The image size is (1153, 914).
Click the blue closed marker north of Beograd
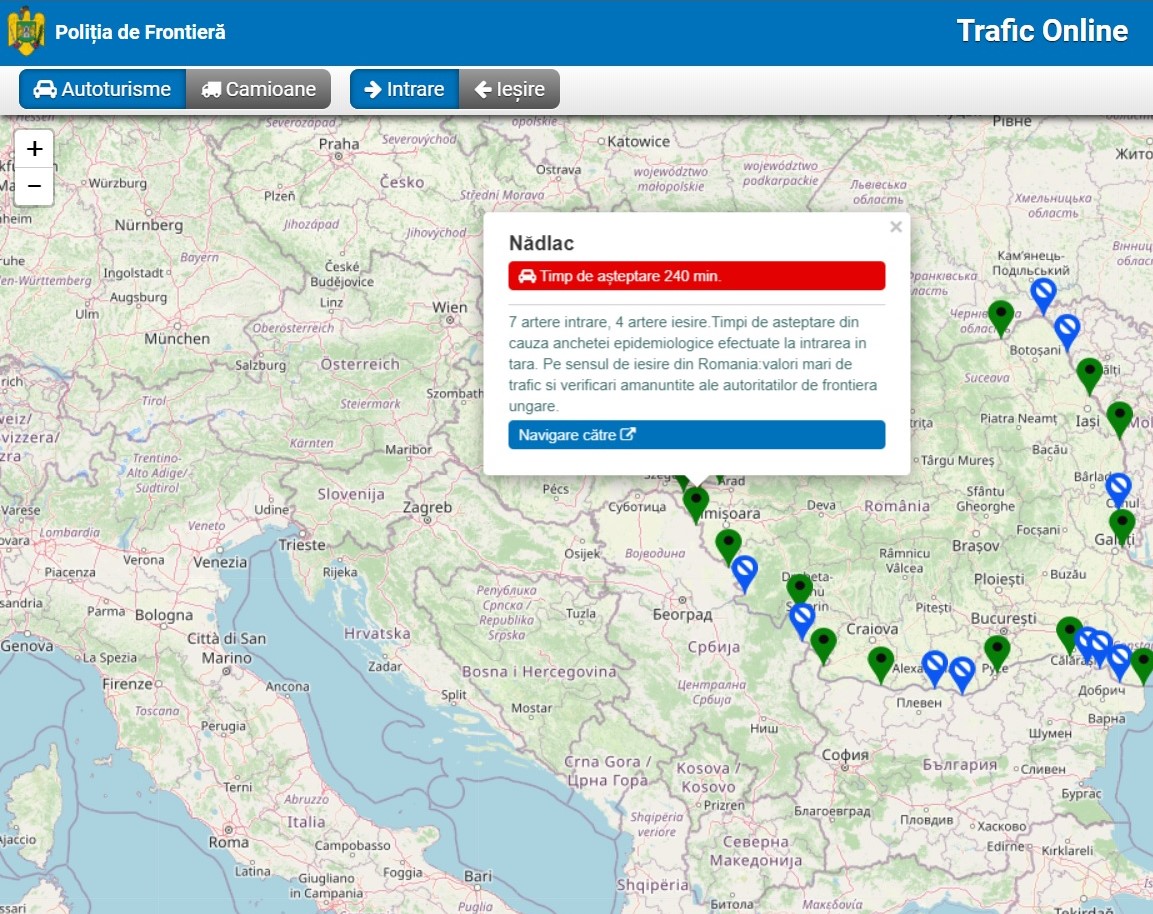click(744, 571)
